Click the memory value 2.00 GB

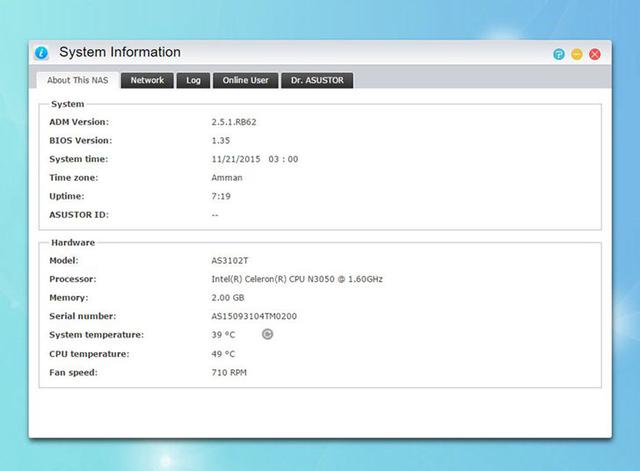pos(228,297)
